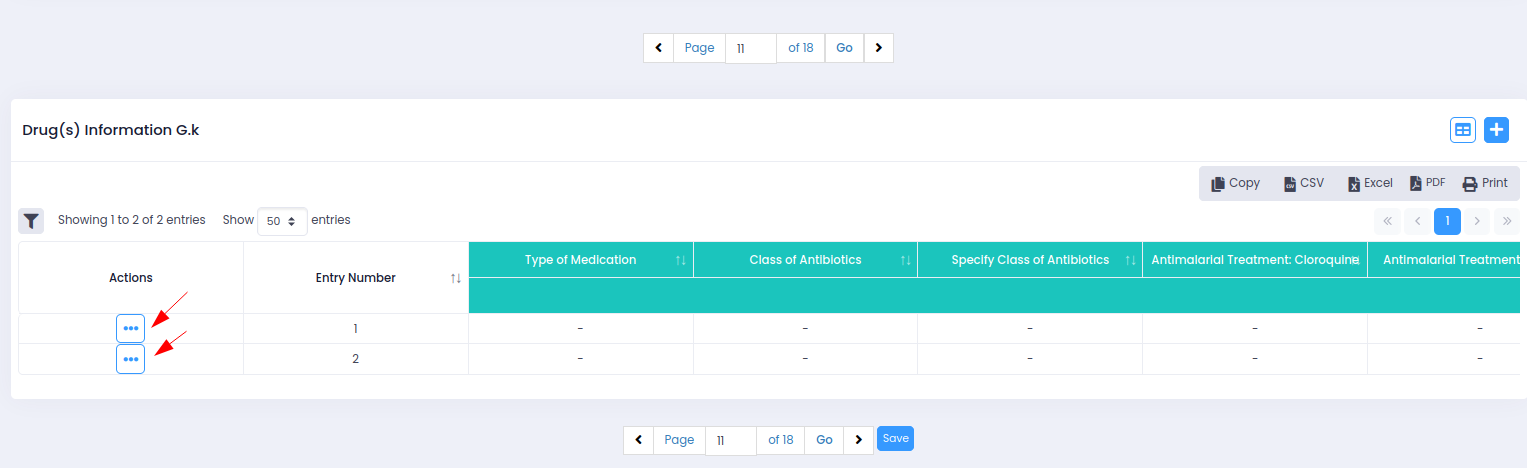Image resolution: width=1527 pixels, height=468 pixels.
Task: Print the drug information table
Action: [1485, 184]
